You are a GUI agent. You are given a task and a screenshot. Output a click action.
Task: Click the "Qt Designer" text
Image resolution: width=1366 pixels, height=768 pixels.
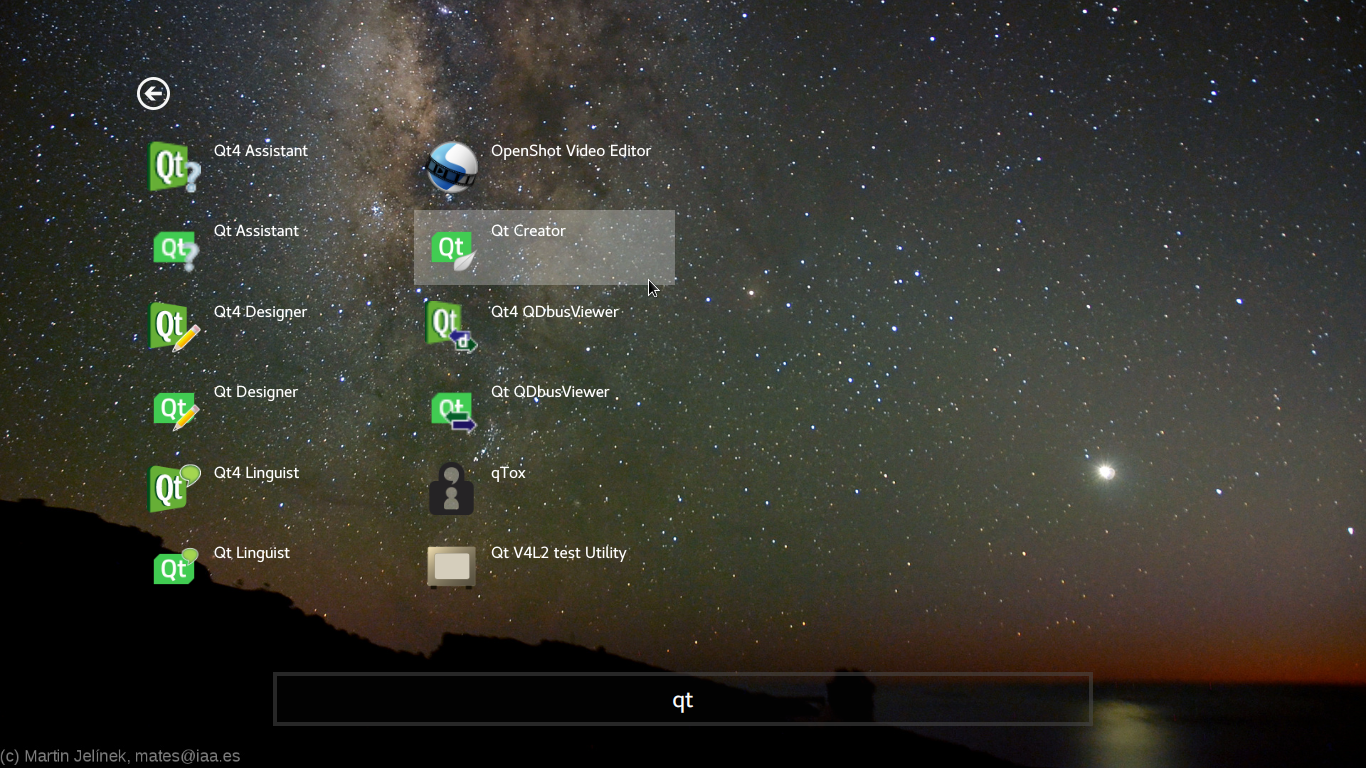click(256, 392)
